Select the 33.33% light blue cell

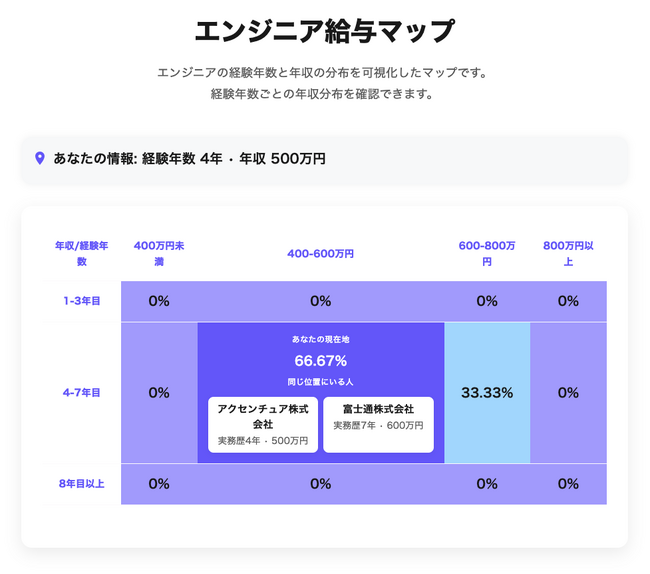tap(487, 392)
